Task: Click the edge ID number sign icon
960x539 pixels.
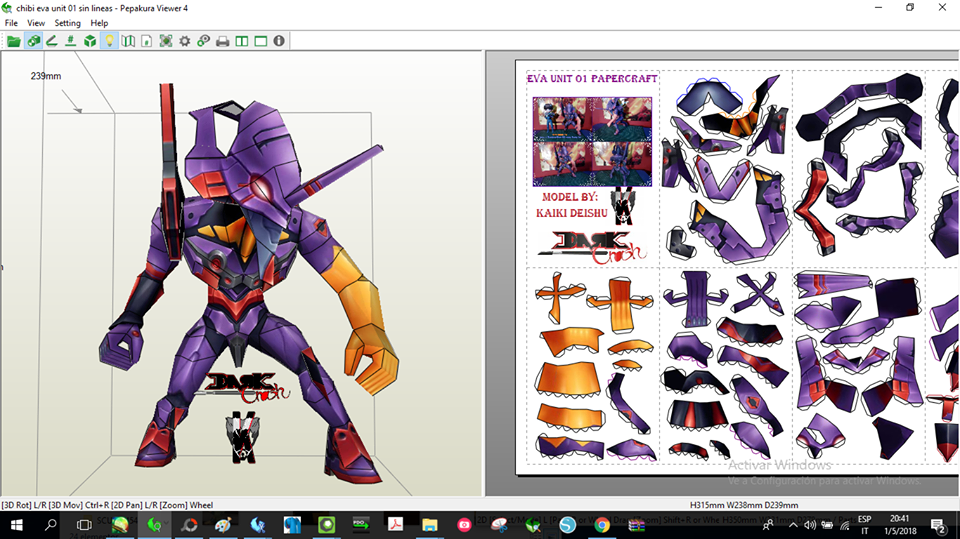Action: 70,41
